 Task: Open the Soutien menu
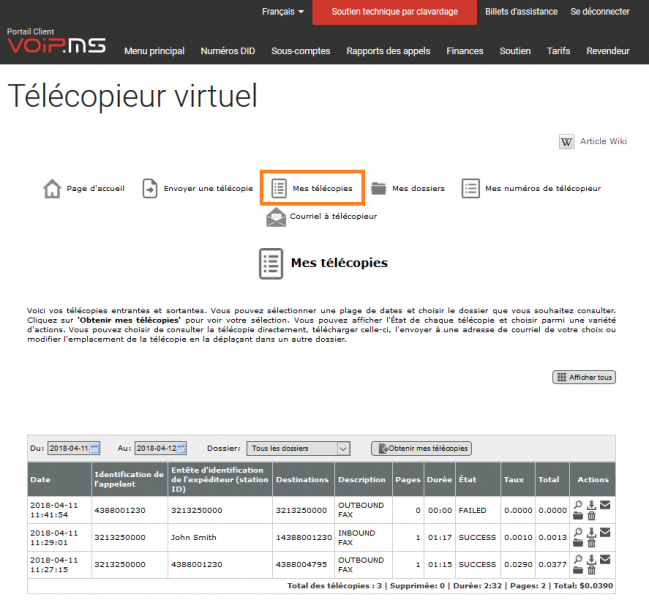(x=515, y=51)
